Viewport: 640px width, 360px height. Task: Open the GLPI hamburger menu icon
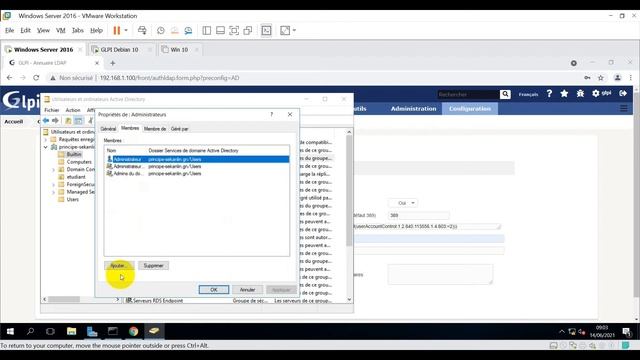pyautogui.click(x=624, y=109)
